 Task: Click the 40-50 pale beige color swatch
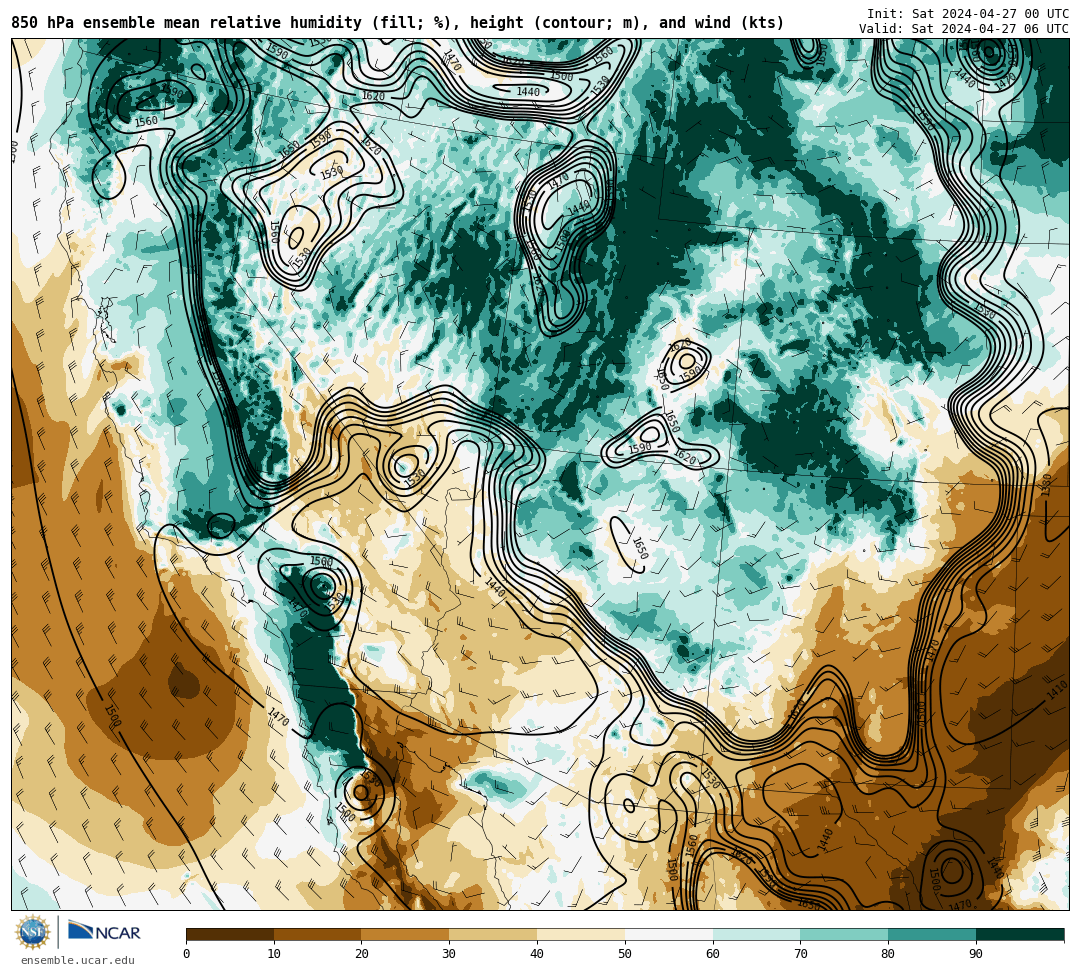coord(581,934)
